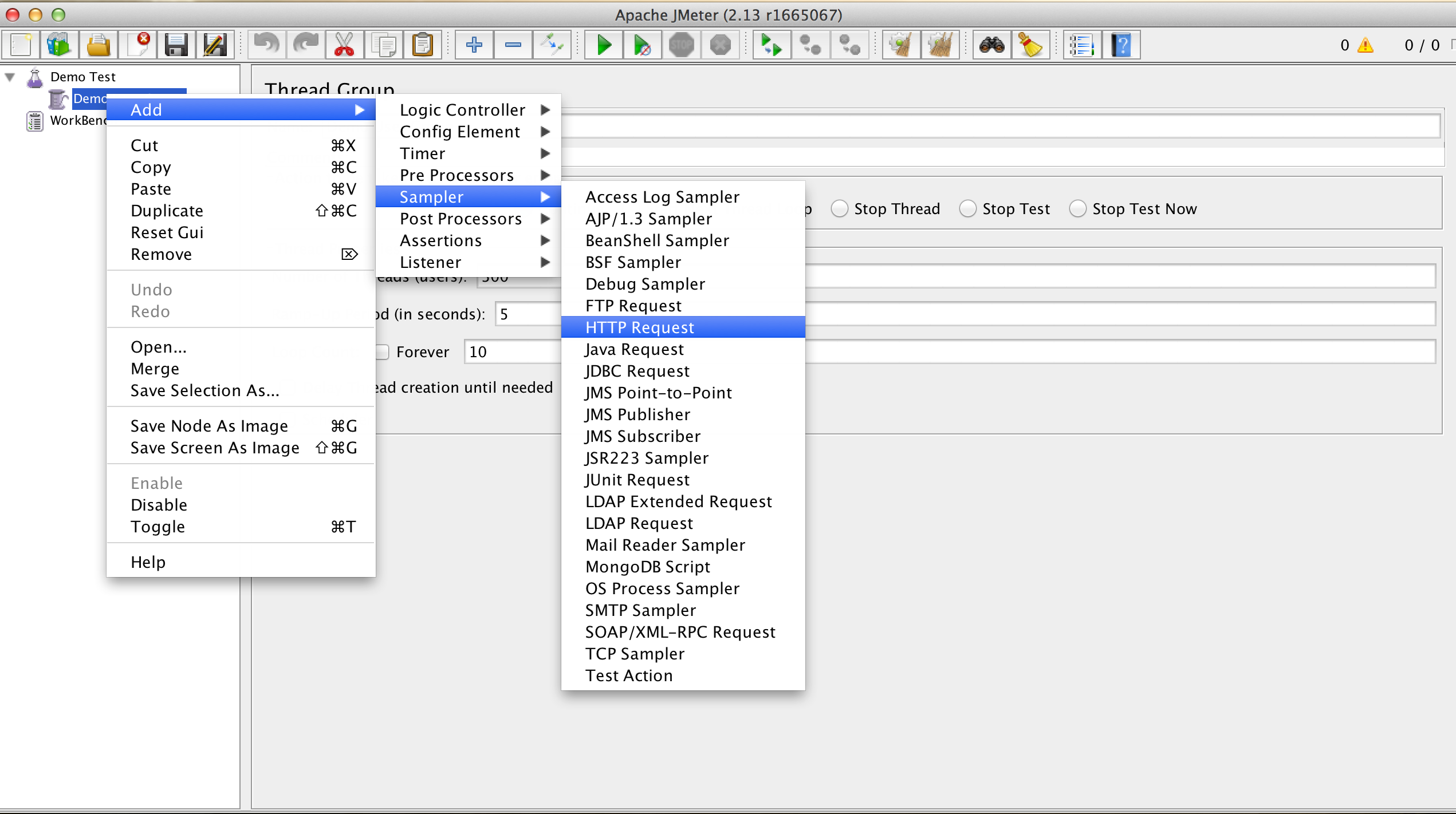
Task: Open the Function Helper list icon
Action: coord(1082,45)
